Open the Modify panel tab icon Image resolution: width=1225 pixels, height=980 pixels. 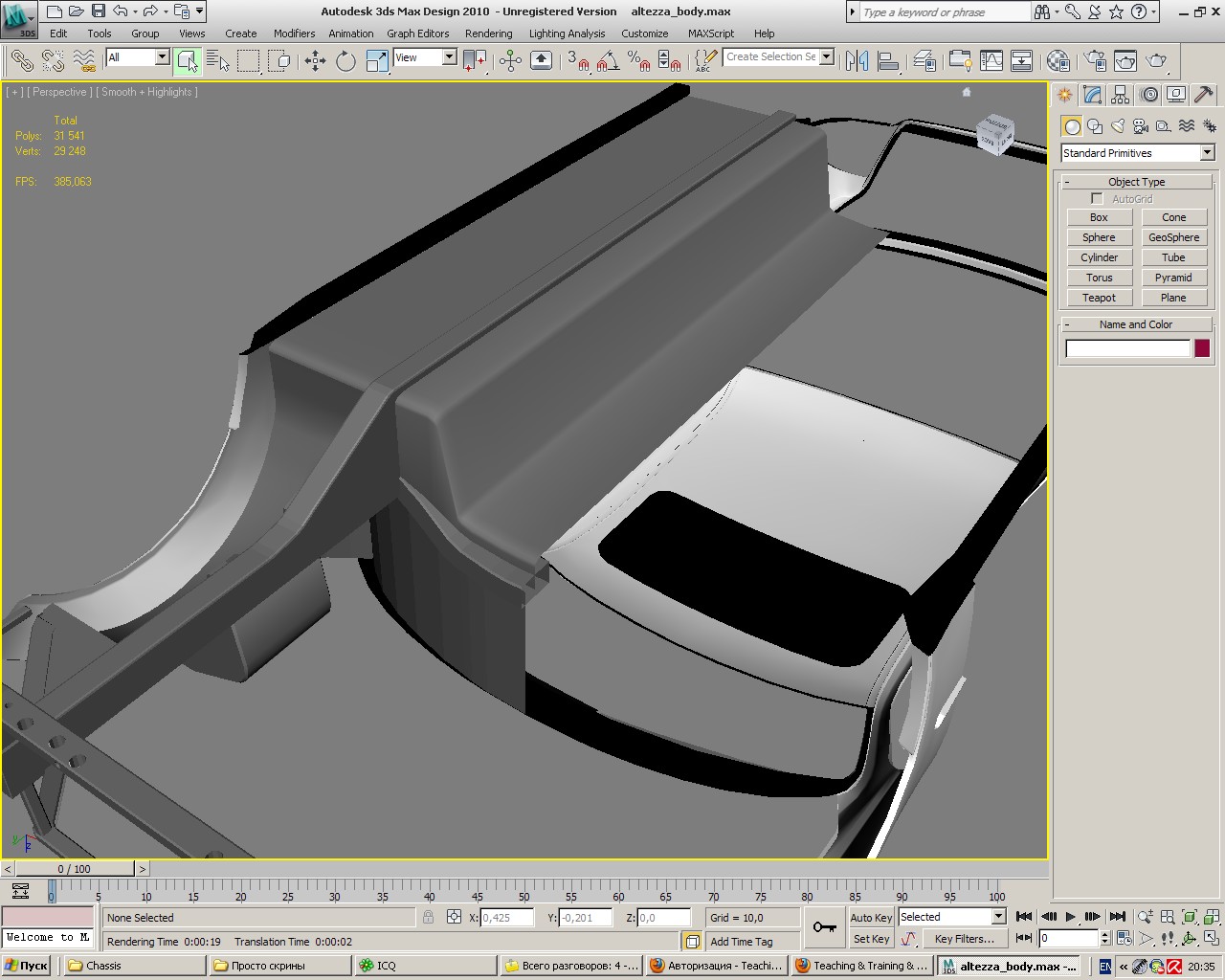(1093, 95)
